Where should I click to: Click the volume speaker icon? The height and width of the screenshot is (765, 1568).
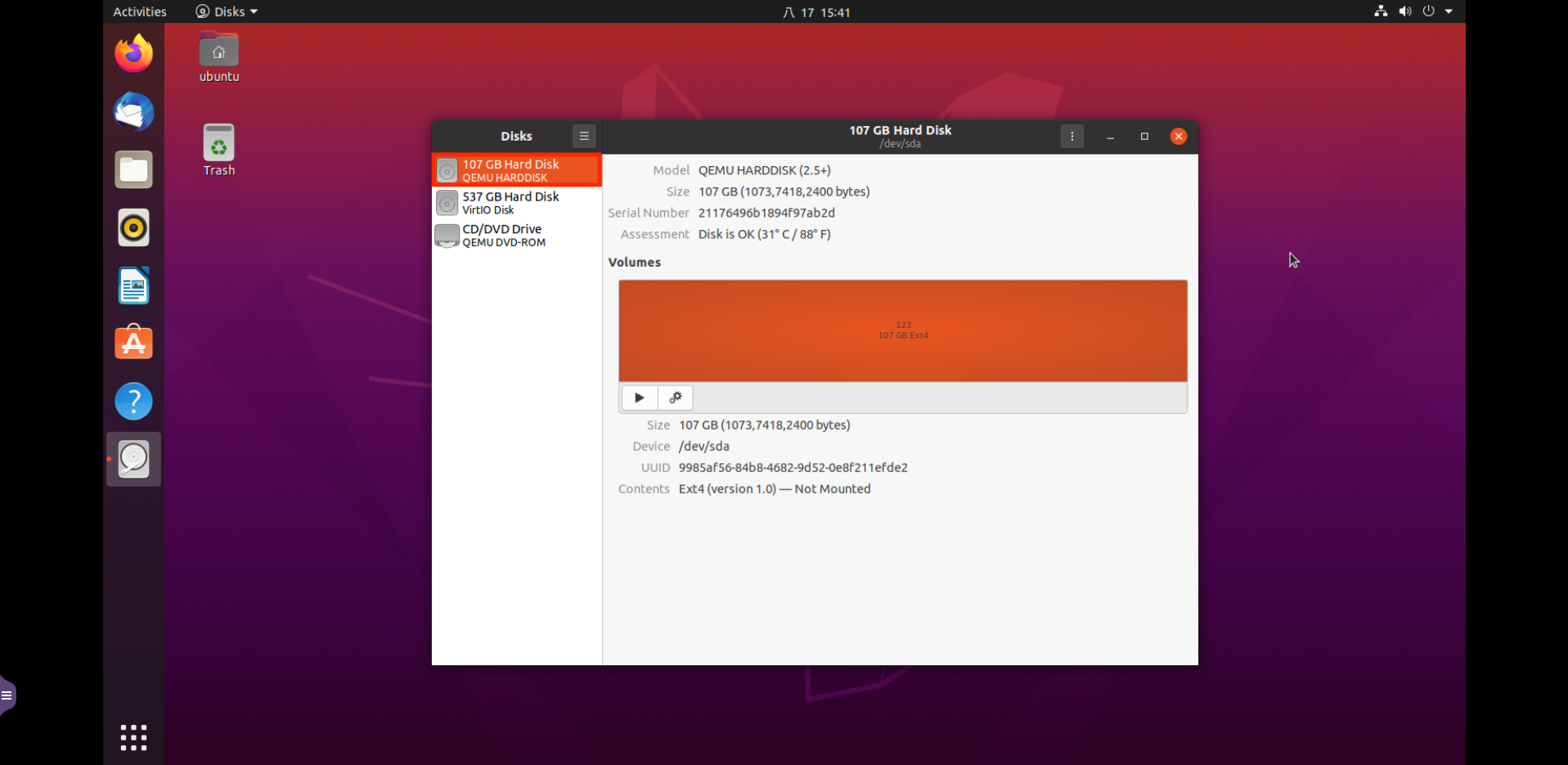click(1405, 11)
